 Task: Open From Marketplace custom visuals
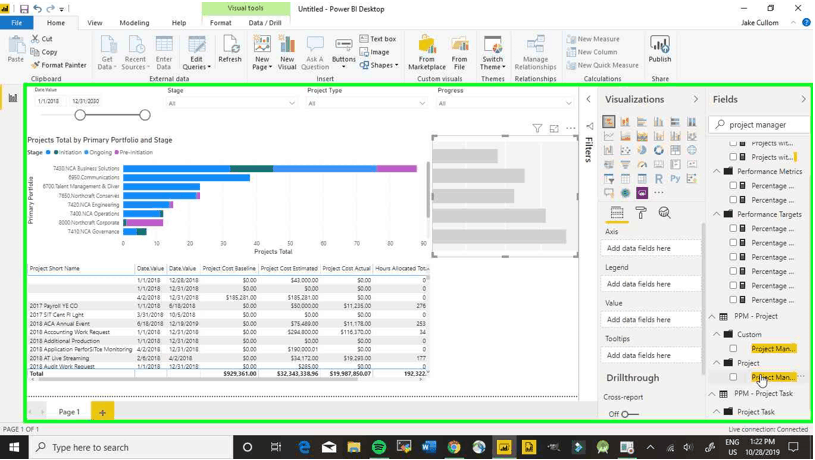(x=427, y=52)
